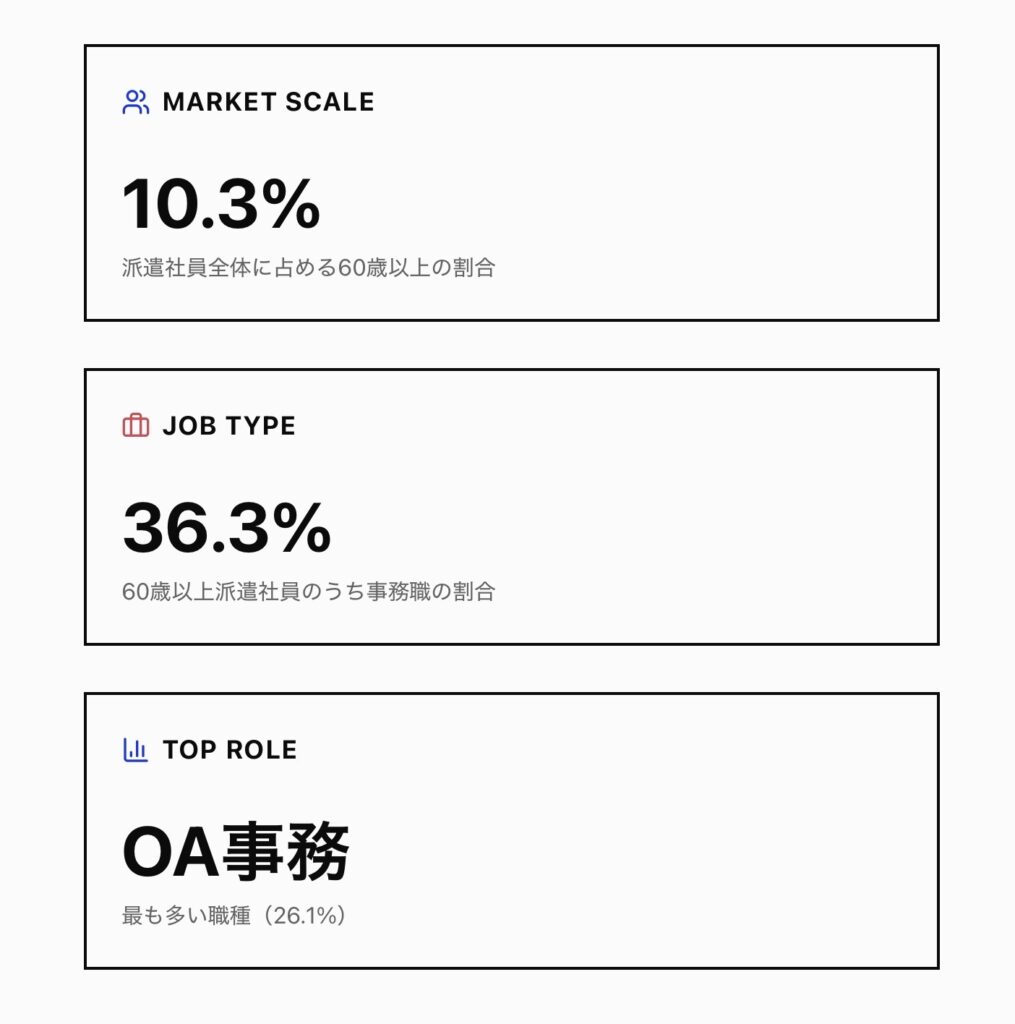Image resolution: width=1015 pixels, height=1024 pixels.
Task: Select the JOB TYPE heading
Action: click(229, 426)
